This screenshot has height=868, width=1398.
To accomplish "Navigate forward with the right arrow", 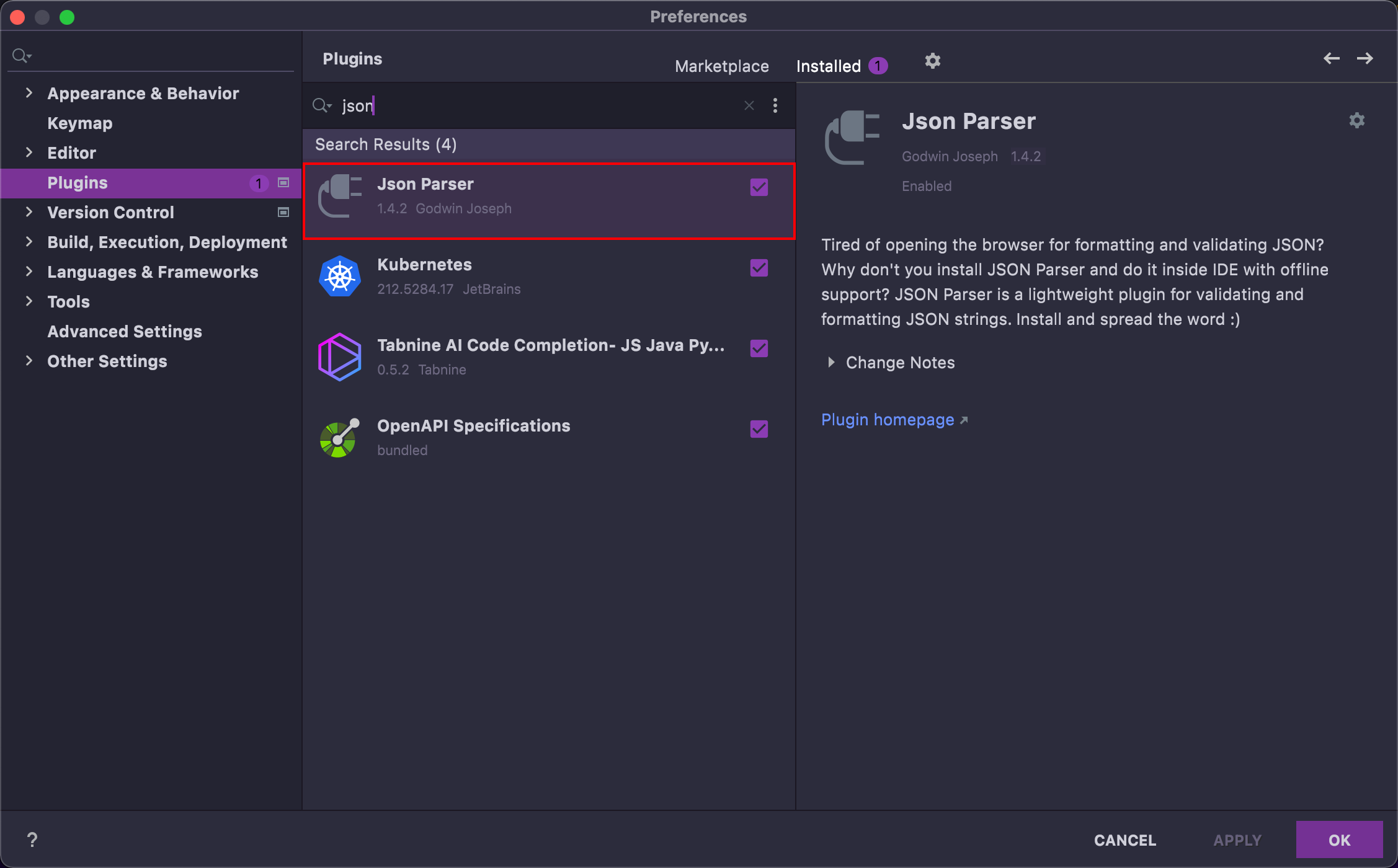I will point(1365,59).
